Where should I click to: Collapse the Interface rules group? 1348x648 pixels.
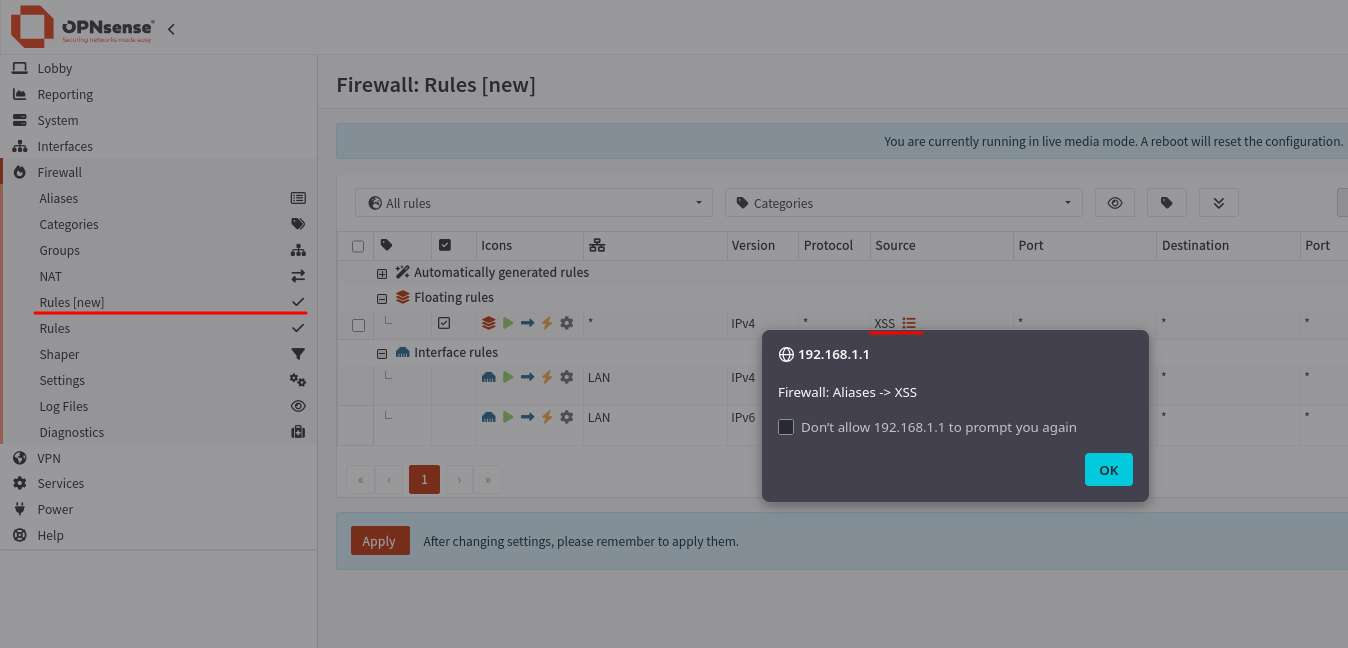pyautogui.click(x=382, y=353)
